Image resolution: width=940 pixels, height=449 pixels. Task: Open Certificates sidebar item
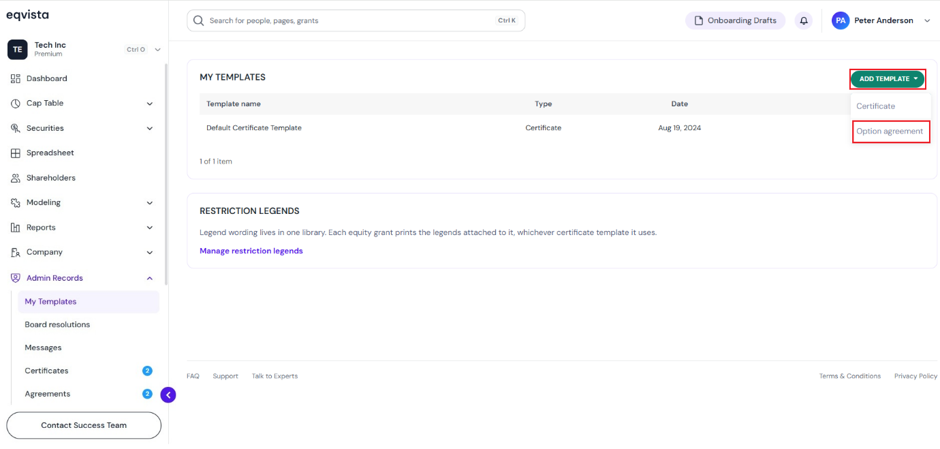[46, 370]
